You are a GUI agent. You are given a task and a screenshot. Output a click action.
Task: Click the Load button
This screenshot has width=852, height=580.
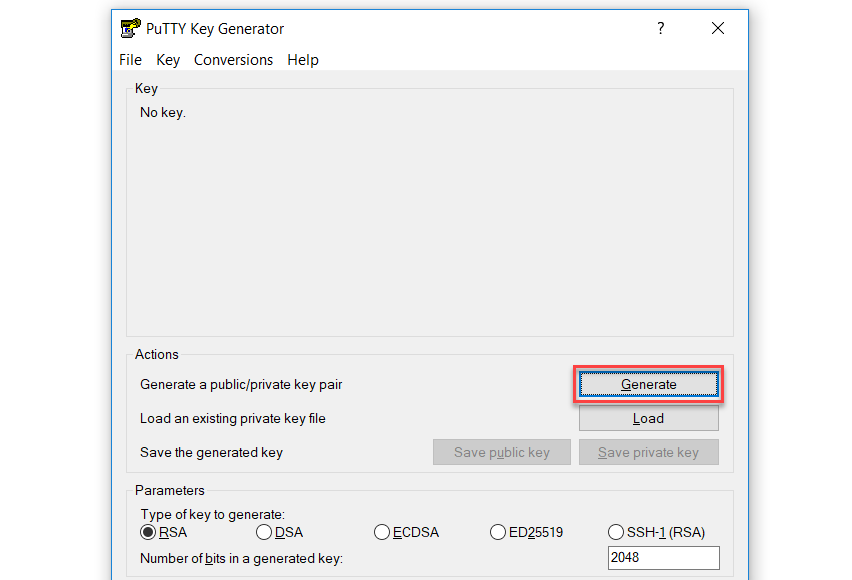(648, 418)
